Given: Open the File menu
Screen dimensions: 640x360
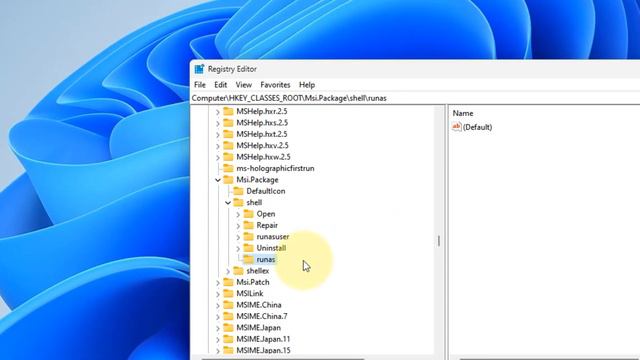Looking at the screenshot, I should click(x=200, y=85).
